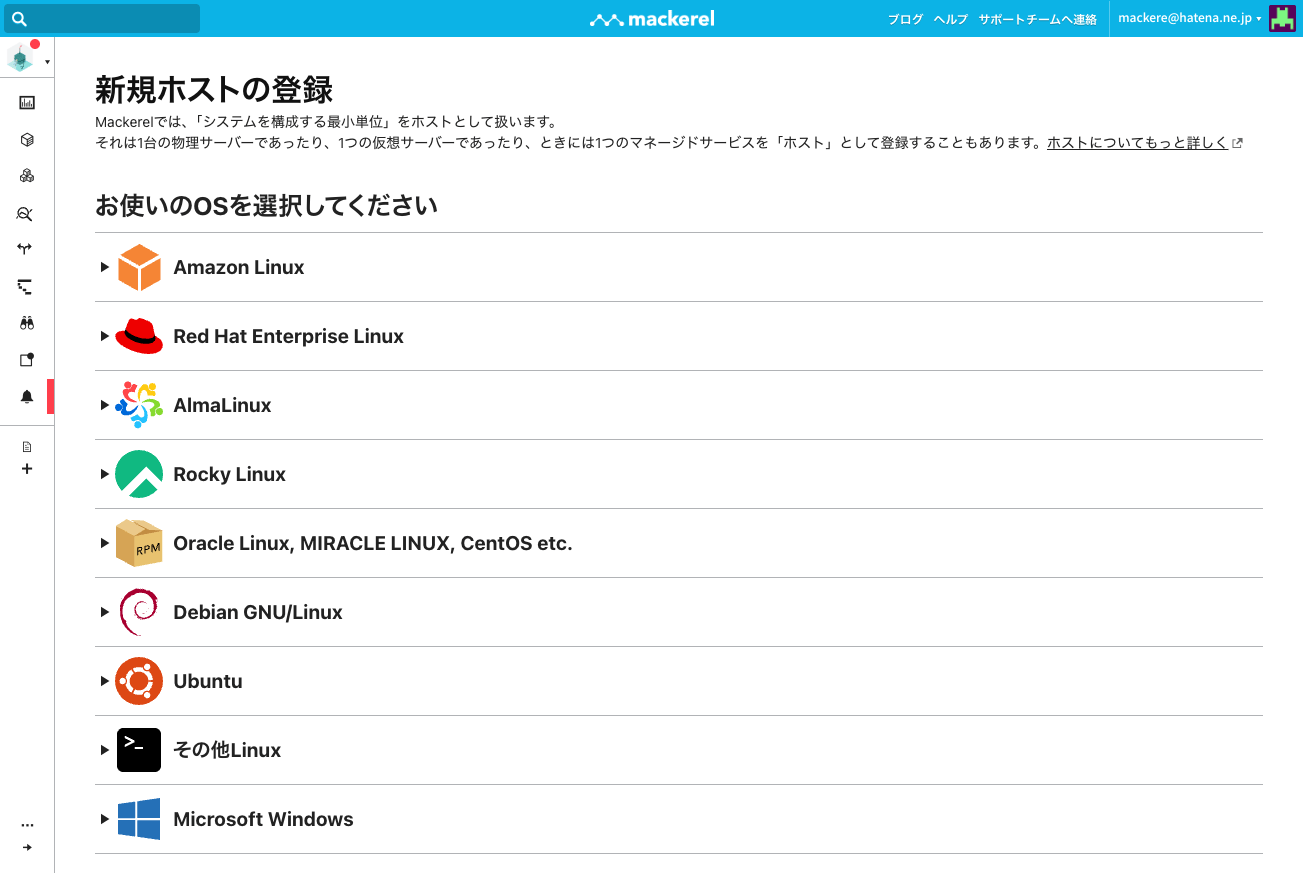This screenshot has height=873, width=1303.
Task: Click the Red Hat fedora logo
Action: (x=139, y=336)
